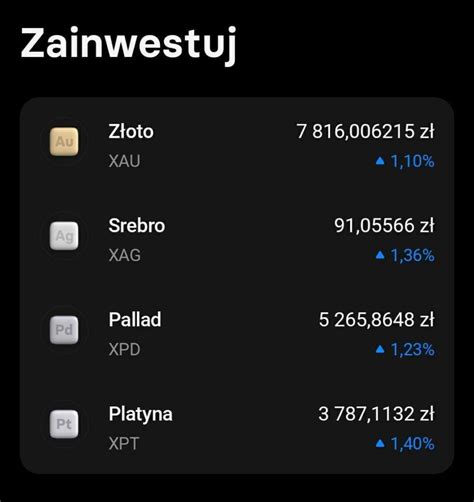Tap the gold Au icon
Screen dimensions: 474x502
point(64,142)
